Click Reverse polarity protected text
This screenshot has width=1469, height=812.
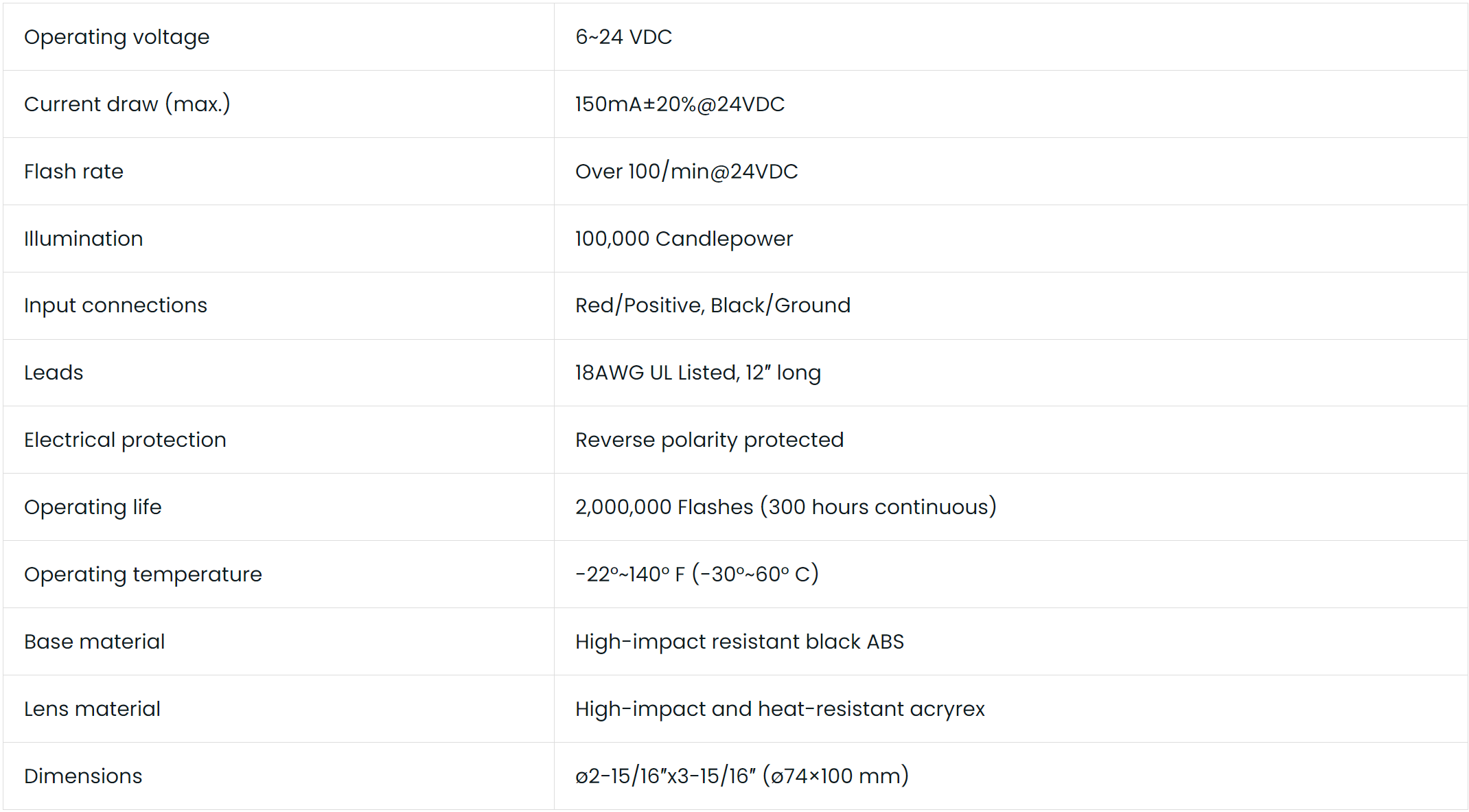(709, 440)
